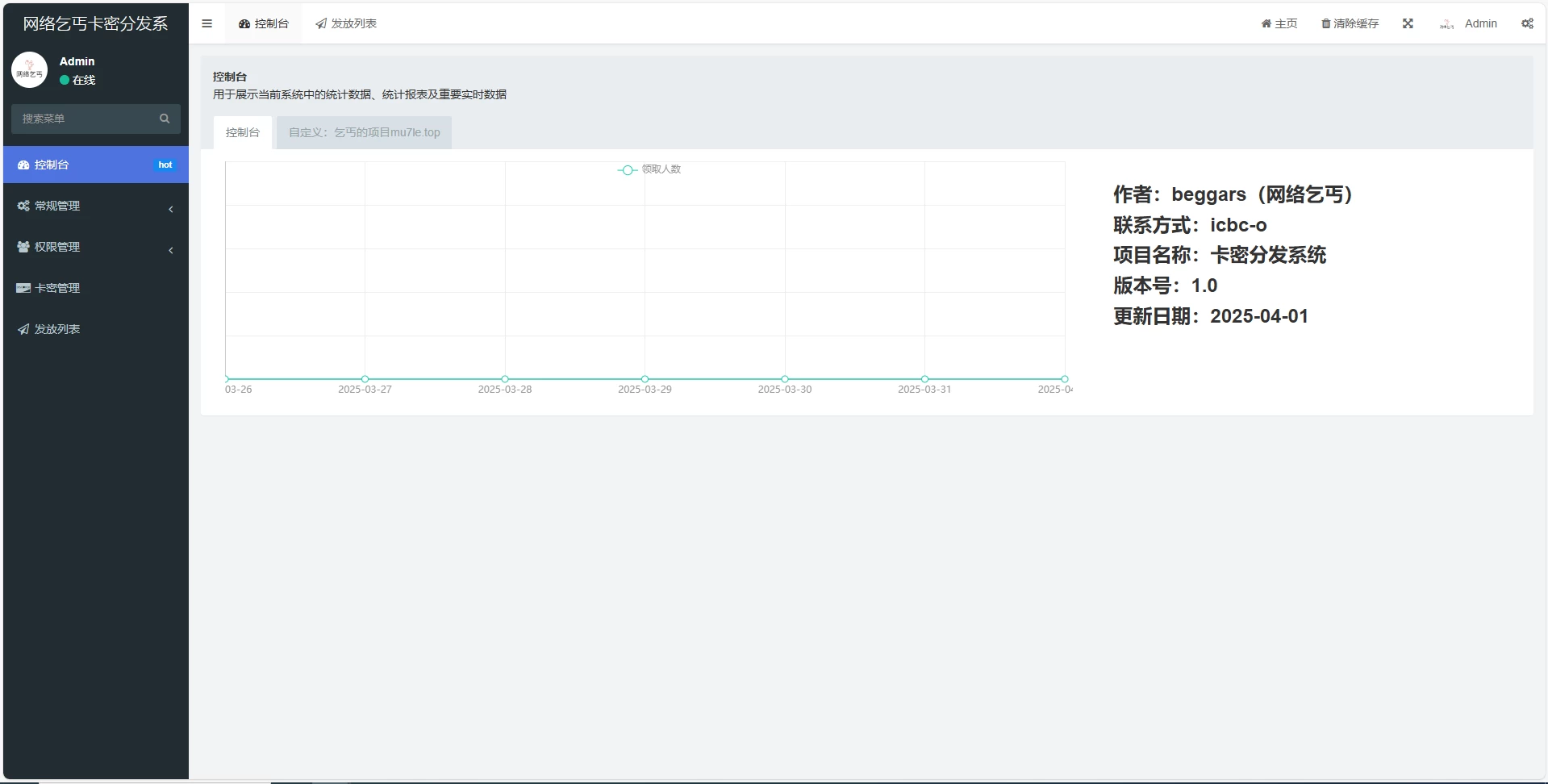1548x784 pixels.
Task: Expand the 常规管理 menu
Action: (56, 206)
